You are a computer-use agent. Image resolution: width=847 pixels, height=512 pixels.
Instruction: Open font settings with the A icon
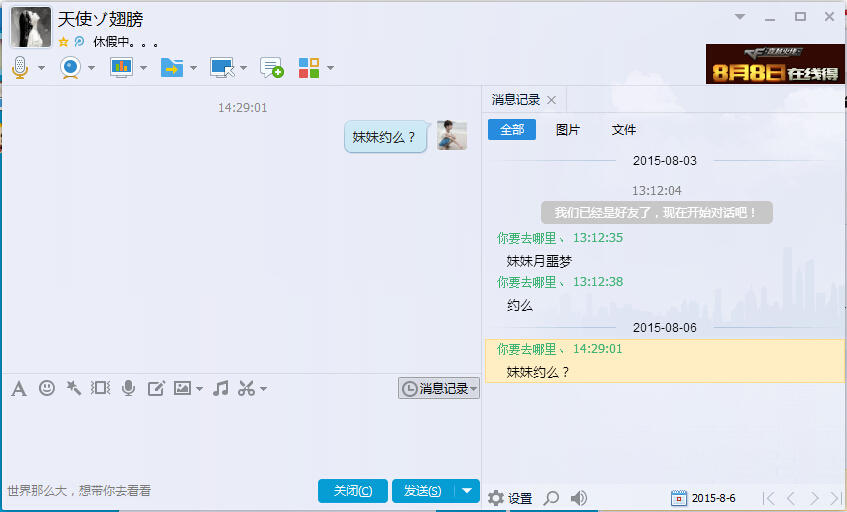(19, 388)
